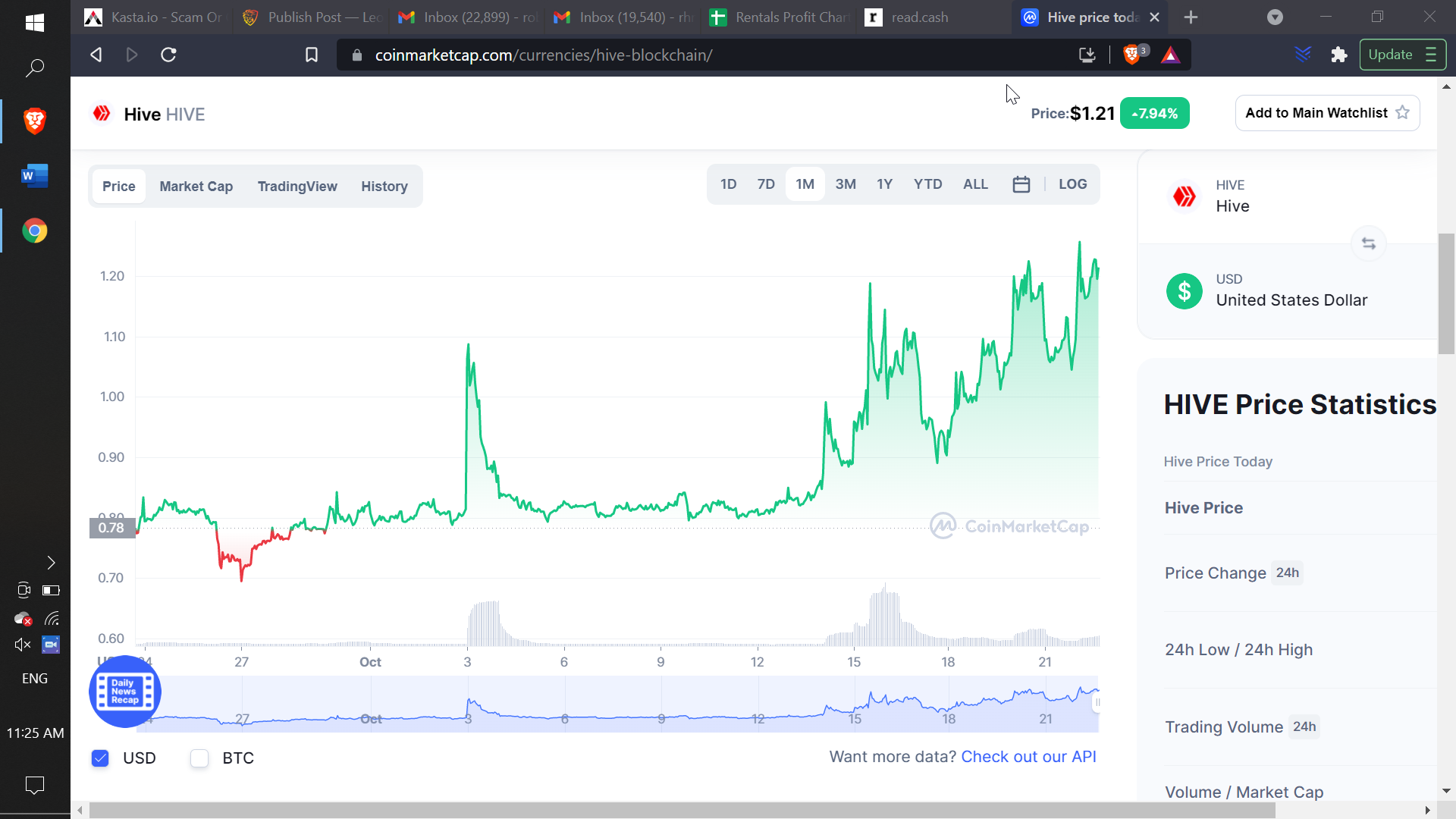Switch to the Price chart tab
The height and width of the screenshot is (819, 1456).
click(x=119, y=187)
